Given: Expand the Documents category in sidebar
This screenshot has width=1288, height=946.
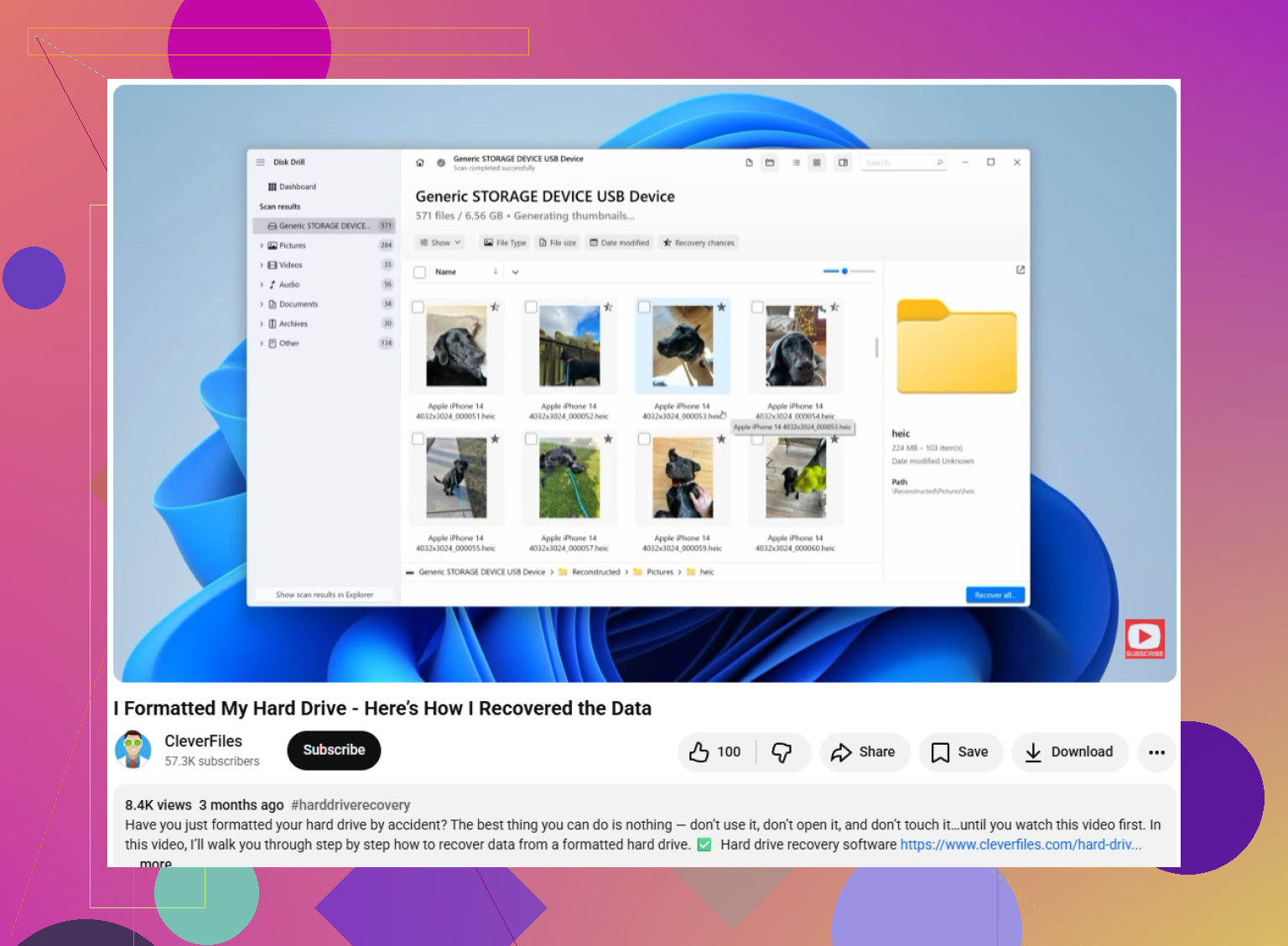Looking at the screenshot, I should [262, 304].
